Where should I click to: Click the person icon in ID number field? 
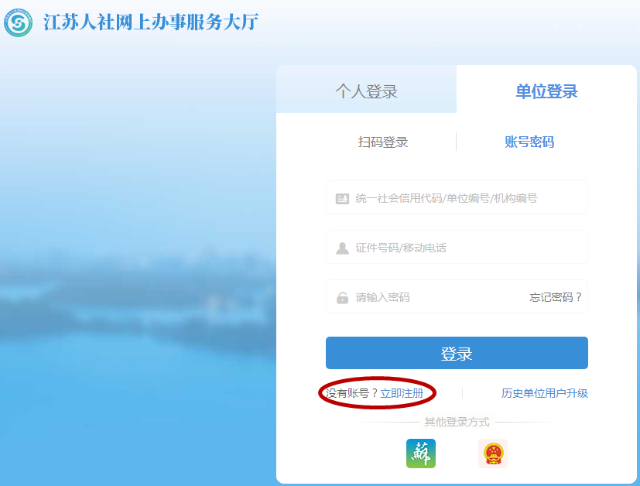pyautogui.click(x=342, y=248)
